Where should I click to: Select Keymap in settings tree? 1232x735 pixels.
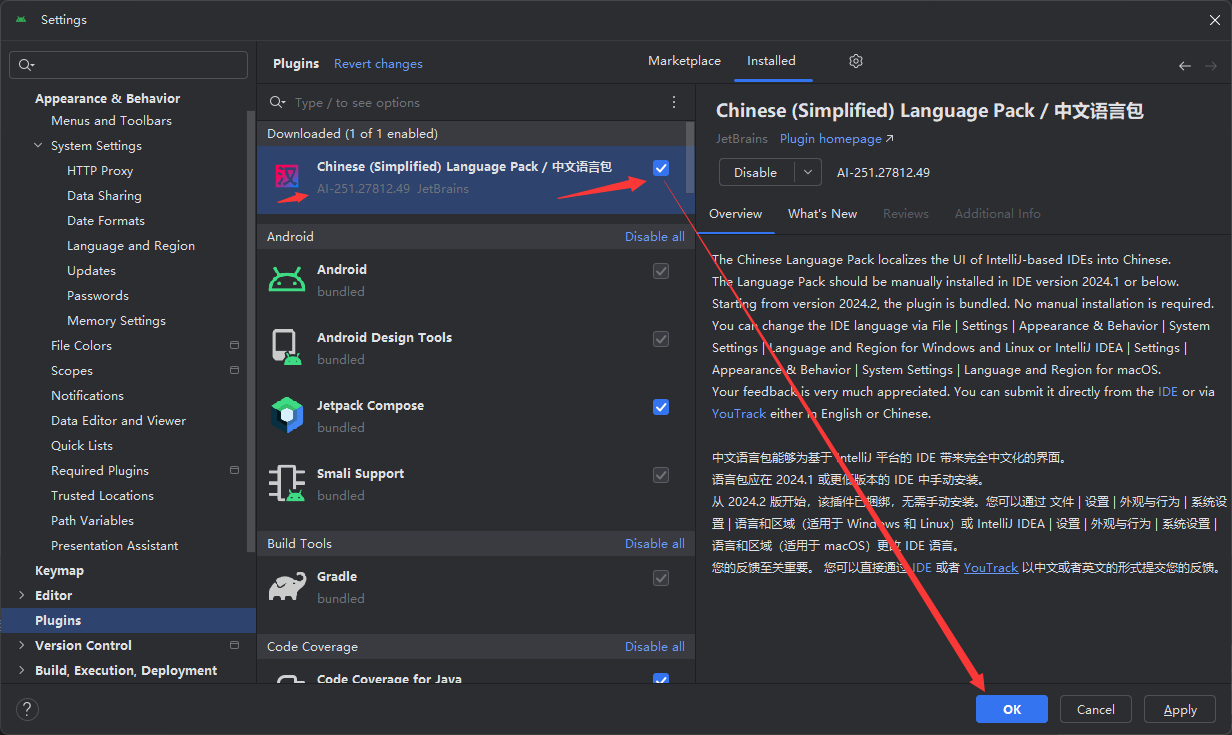pyautogui.click(x=59, y=571)
